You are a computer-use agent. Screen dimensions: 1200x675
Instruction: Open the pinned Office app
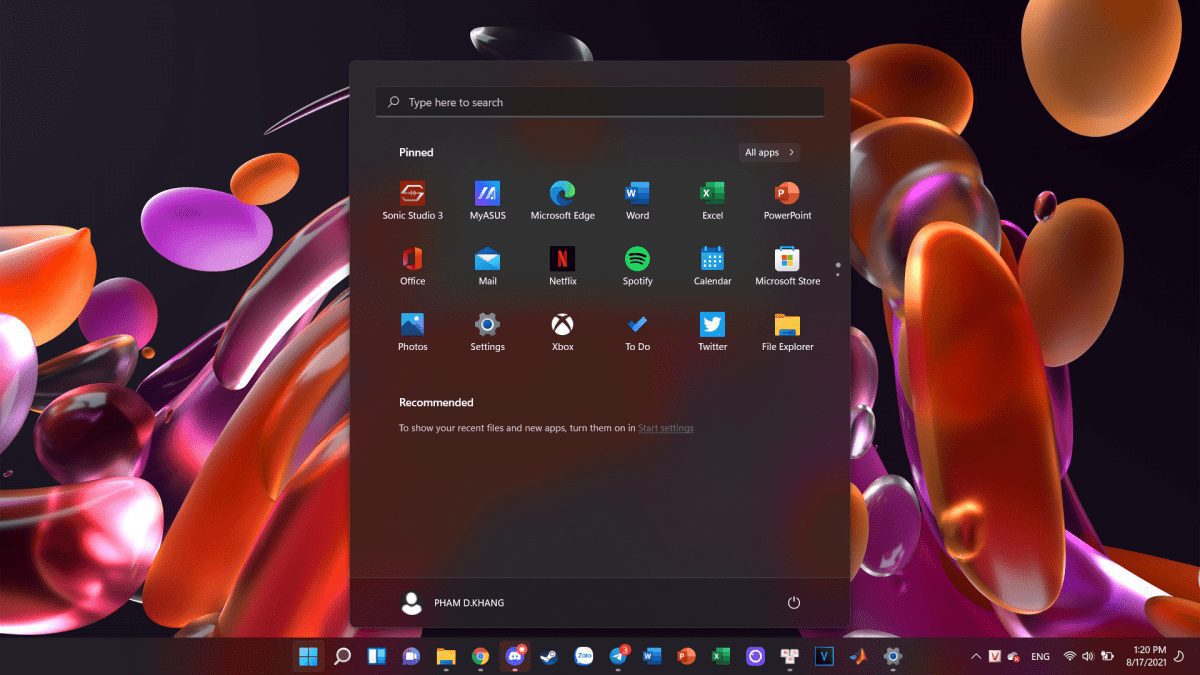412,266
